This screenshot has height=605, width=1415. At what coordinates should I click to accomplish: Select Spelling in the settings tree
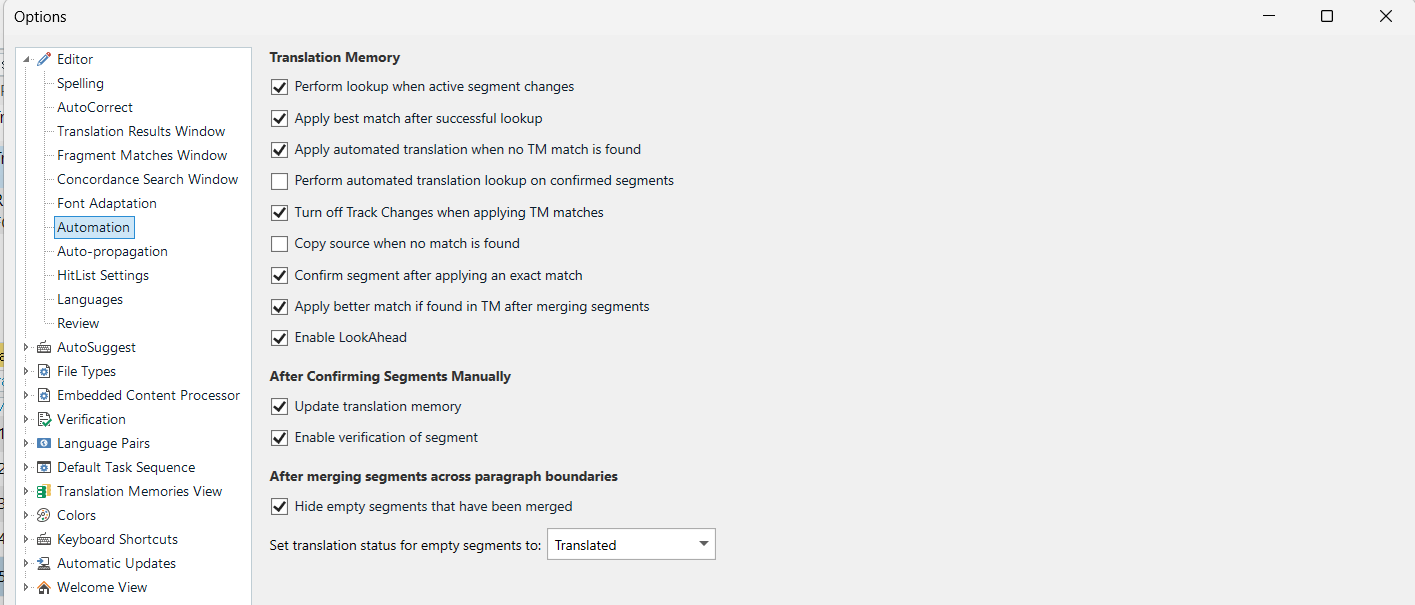pos(80,83)
